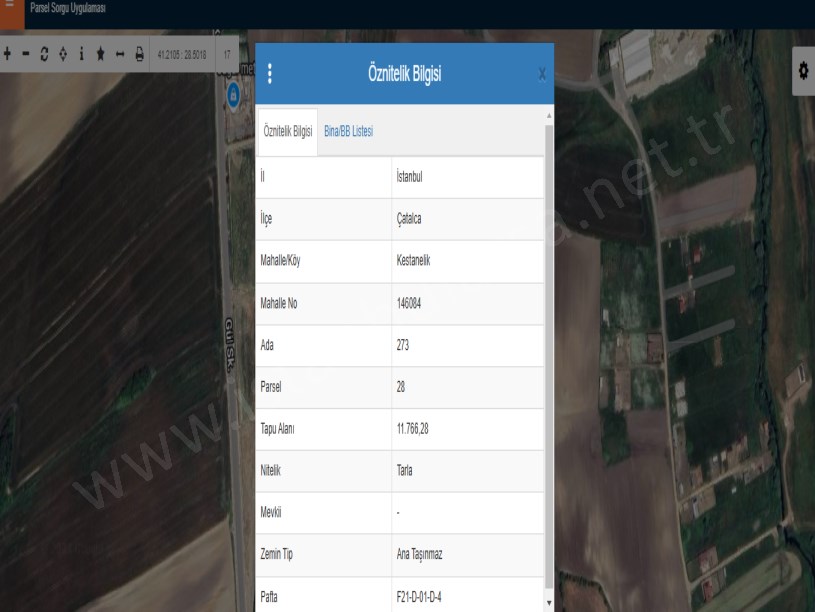The width and height of the screenshot is (815, 612).
Task: Close the Öznitelik Bilgisi panel
Action: click(x=542, y=74)
